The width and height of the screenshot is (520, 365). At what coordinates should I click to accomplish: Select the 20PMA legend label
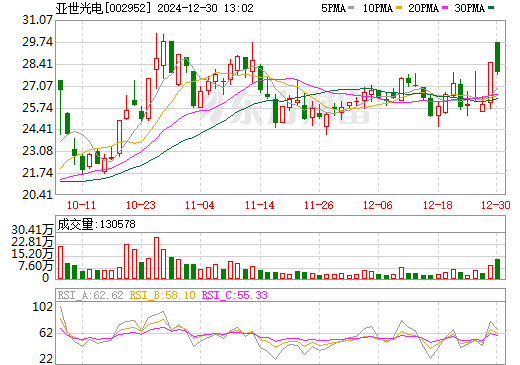(423, 8)
